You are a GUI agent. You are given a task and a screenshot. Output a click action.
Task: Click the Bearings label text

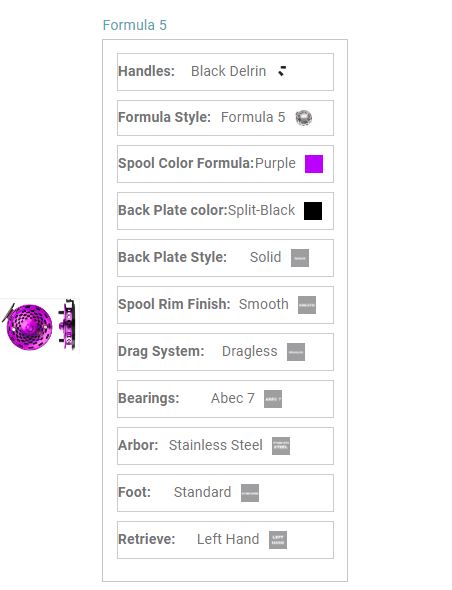click(x=149, y=398)
